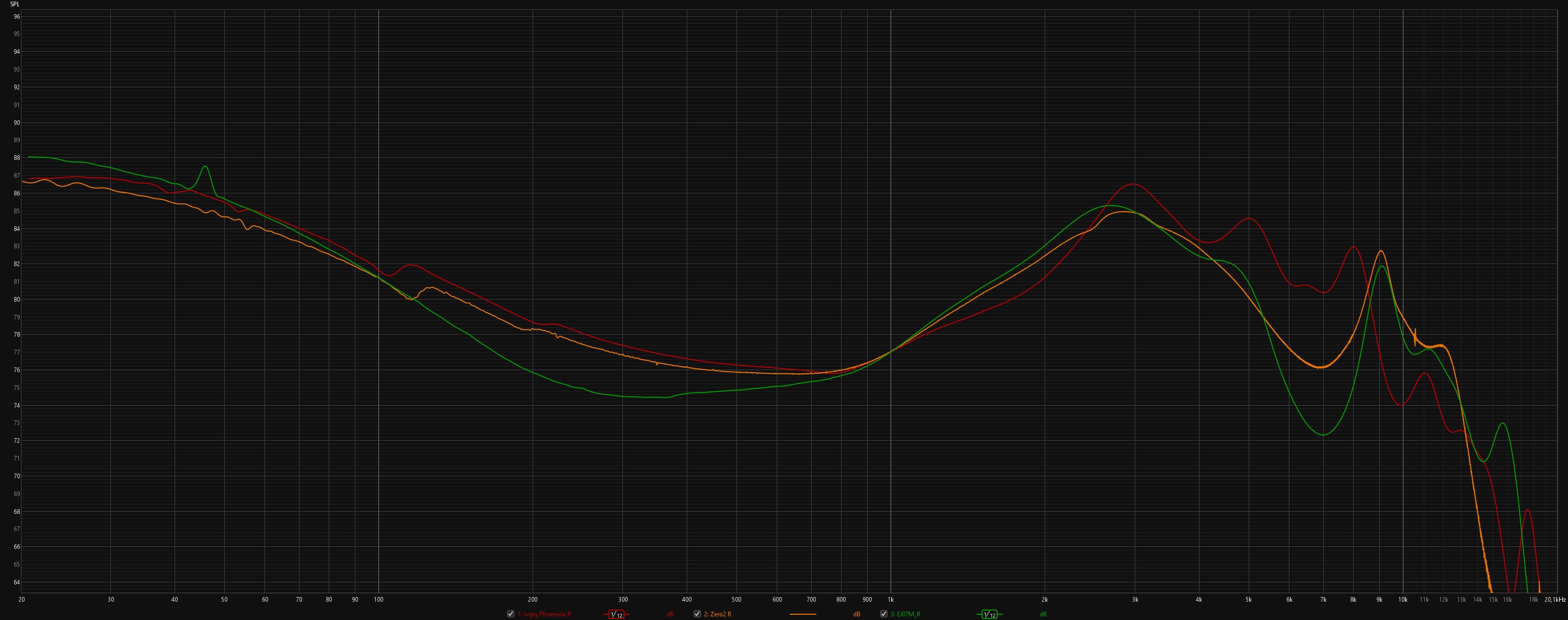
Task: Click the orange Zero2 R line swatch
Action: point(803,615)
